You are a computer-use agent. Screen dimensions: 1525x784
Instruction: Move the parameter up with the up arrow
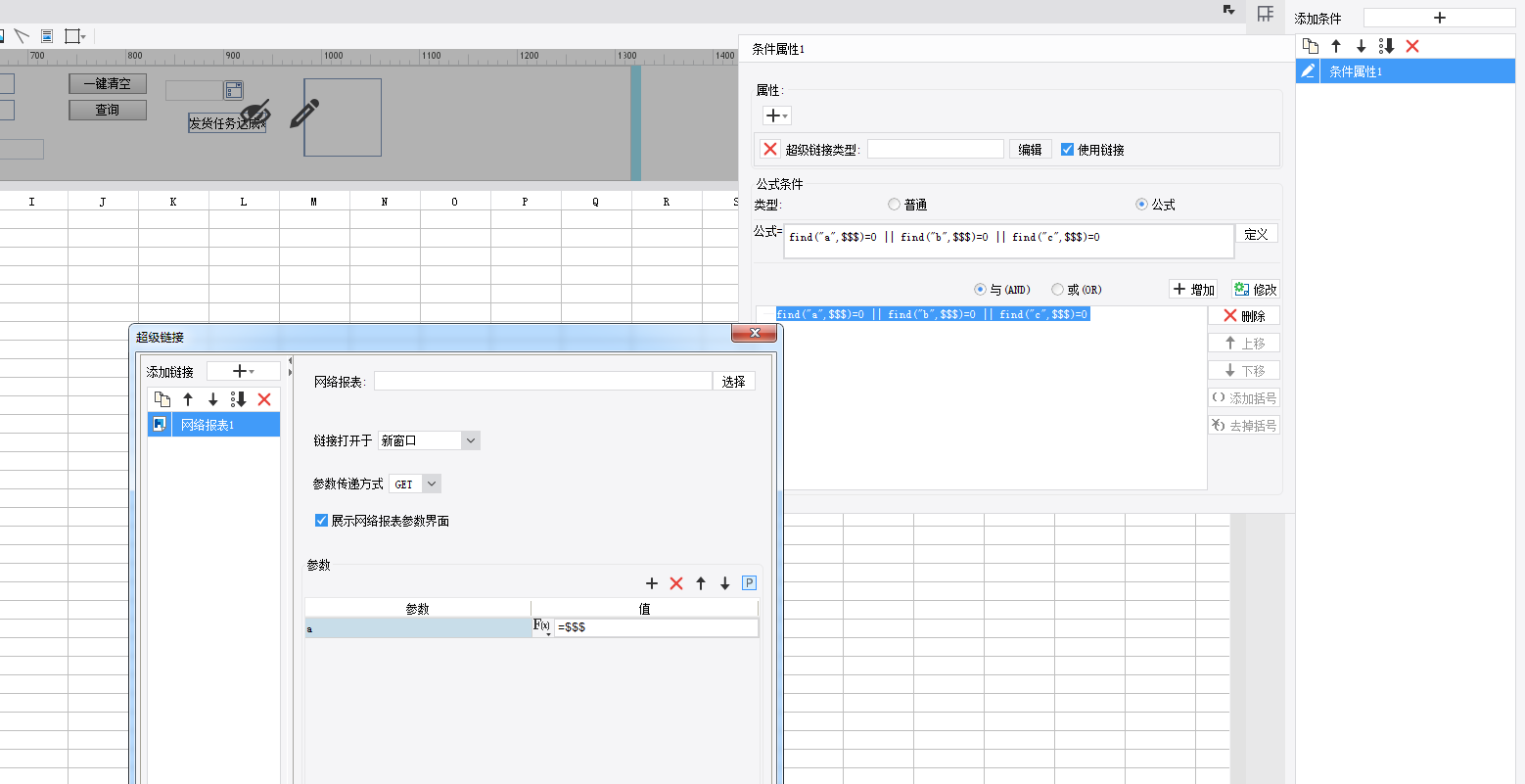tap(701, 583)
